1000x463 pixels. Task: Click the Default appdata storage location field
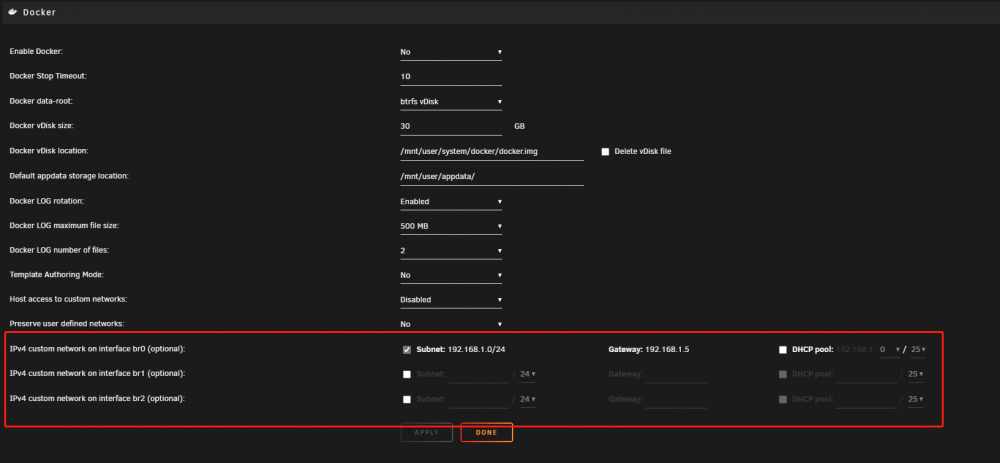pos(492,176)
